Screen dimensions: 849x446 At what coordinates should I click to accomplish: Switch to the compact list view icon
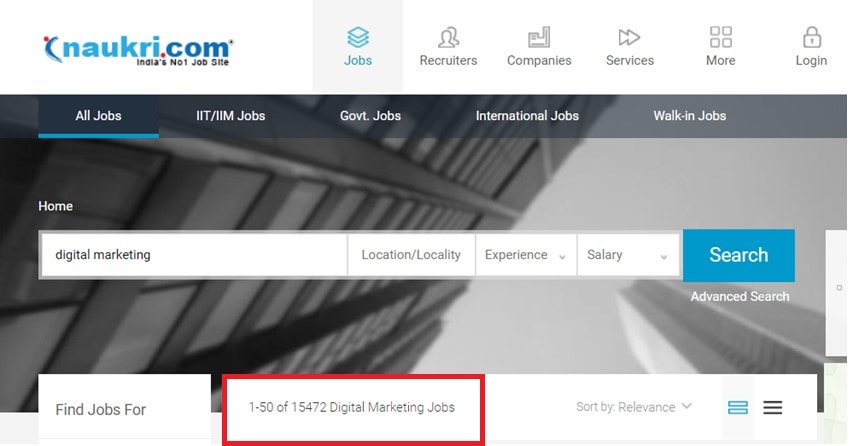(x=772, y=407)
